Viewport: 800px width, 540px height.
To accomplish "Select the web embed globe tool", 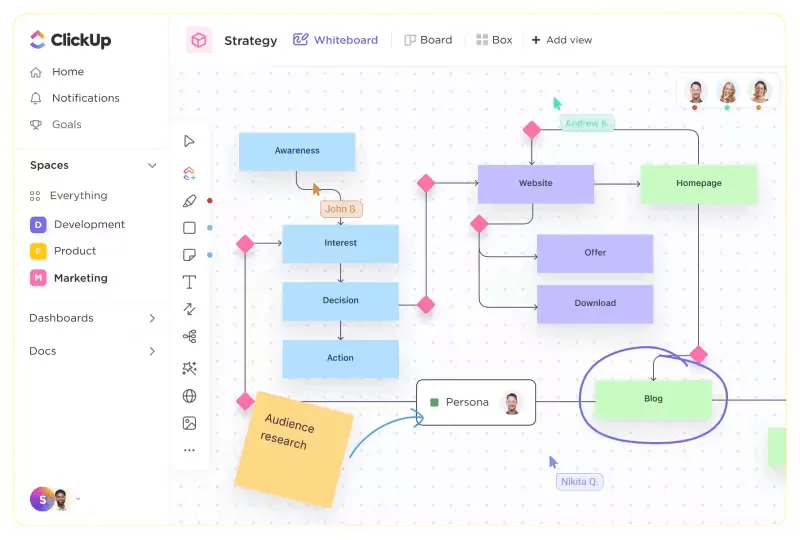I will click(189, 396).
